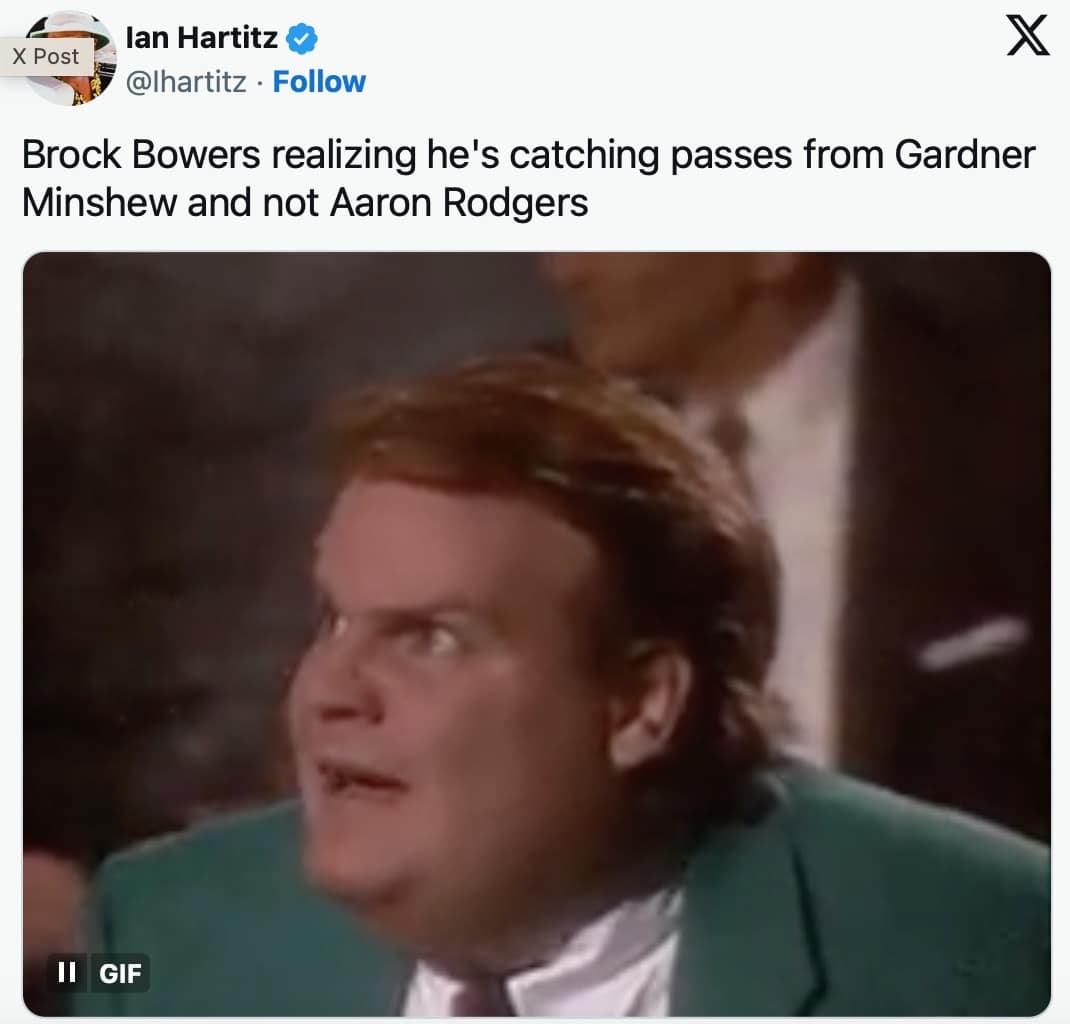This screenshot has height=1024, width=1070.
Task: Open the @Ihartitz handle link
Action: (x=186, y=82)
